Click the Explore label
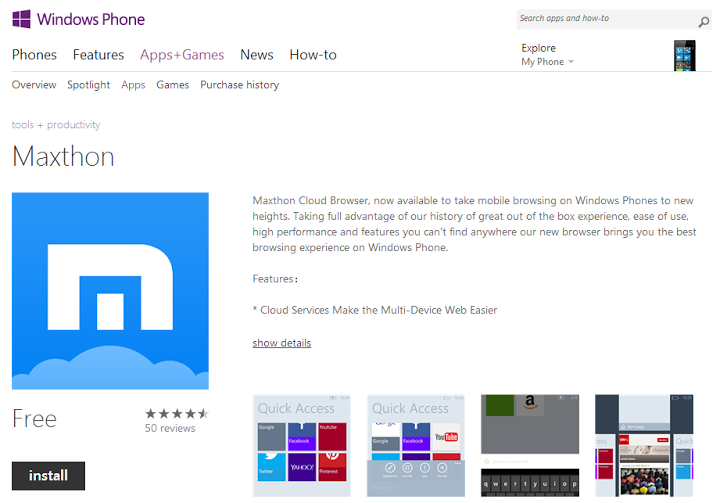Viewport: 720px width, 503px height. tap(538, 48)
